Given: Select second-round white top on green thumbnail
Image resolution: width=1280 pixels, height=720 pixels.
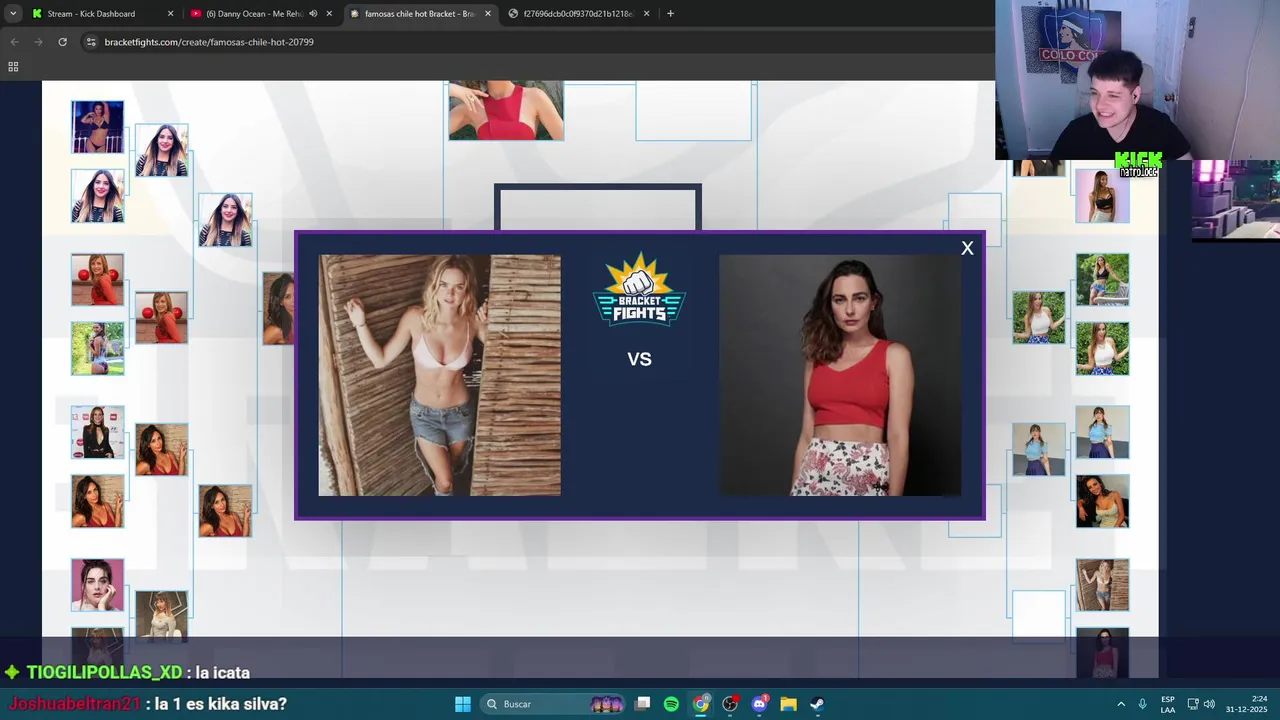Looking at the screenshot, I should 1038,317.
